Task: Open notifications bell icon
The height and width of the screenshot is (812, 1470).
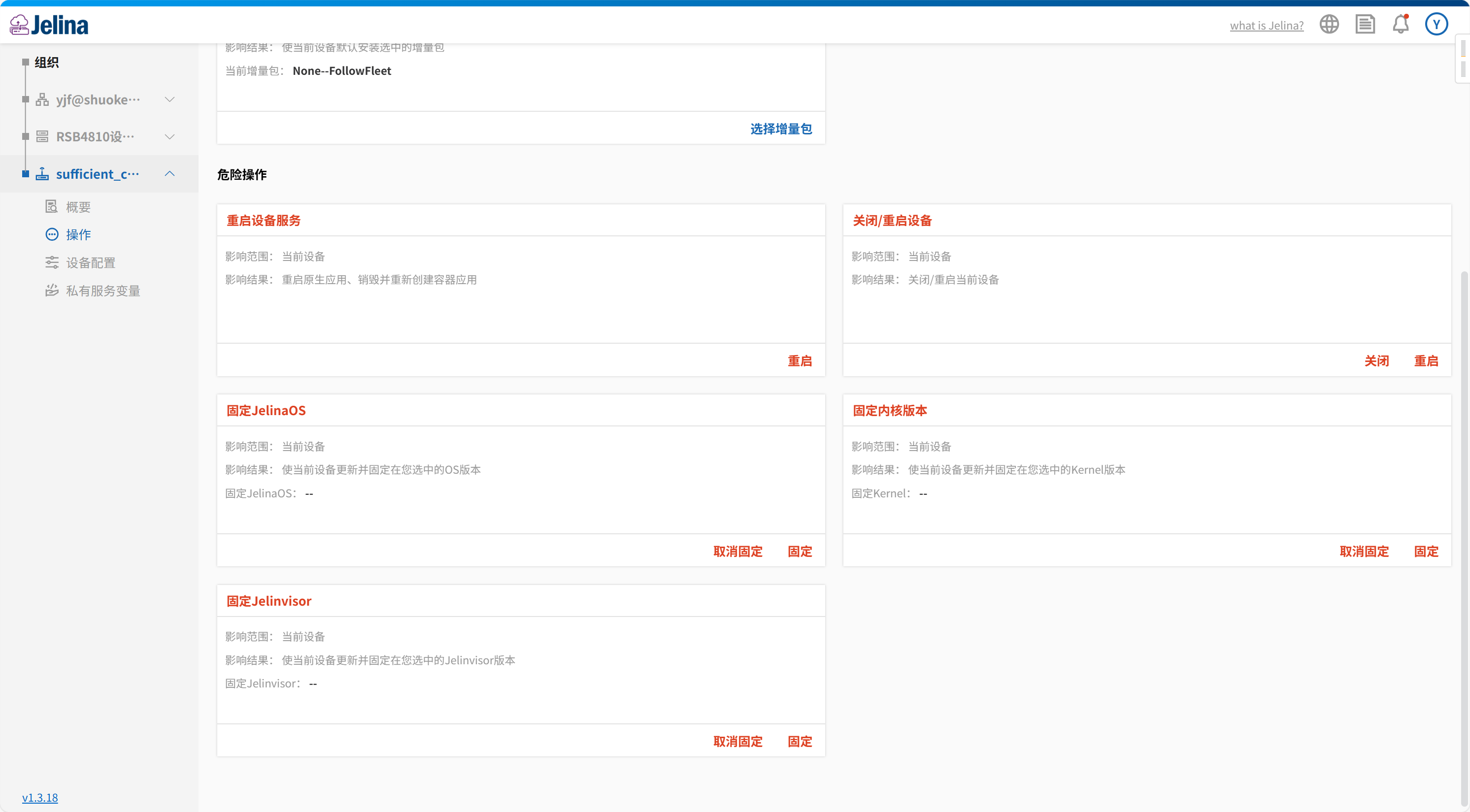Action: pyautogui.click(x=1401, y=25)
